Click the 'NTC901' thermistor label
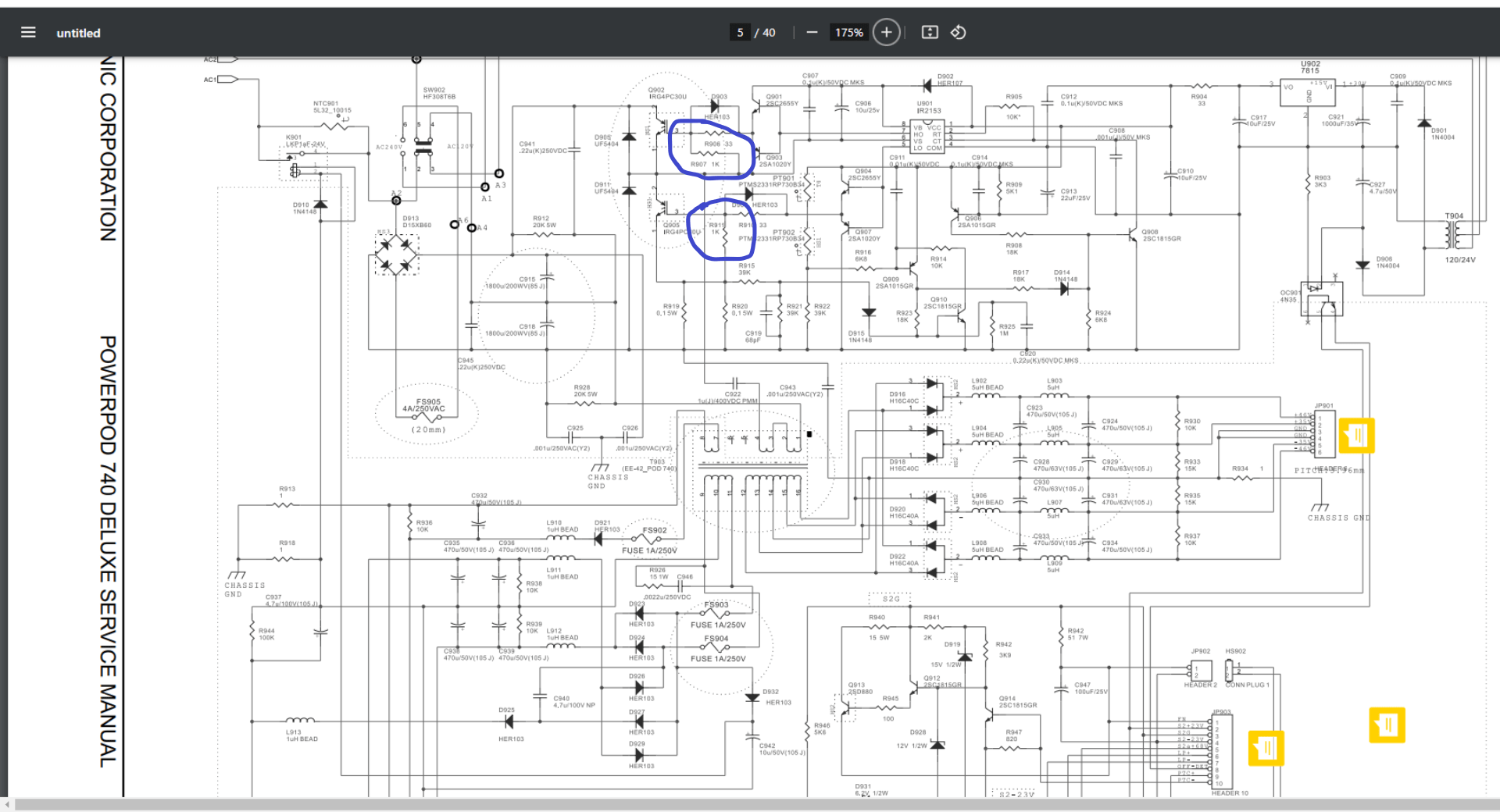Viewport: 1500px width, 812px height. pyautogui.click(x=326, y=103)
